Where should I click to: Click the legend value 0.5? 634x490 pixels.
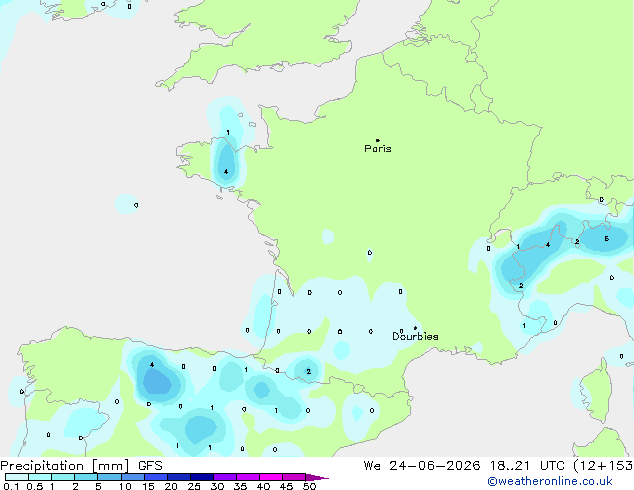point(35,486)
